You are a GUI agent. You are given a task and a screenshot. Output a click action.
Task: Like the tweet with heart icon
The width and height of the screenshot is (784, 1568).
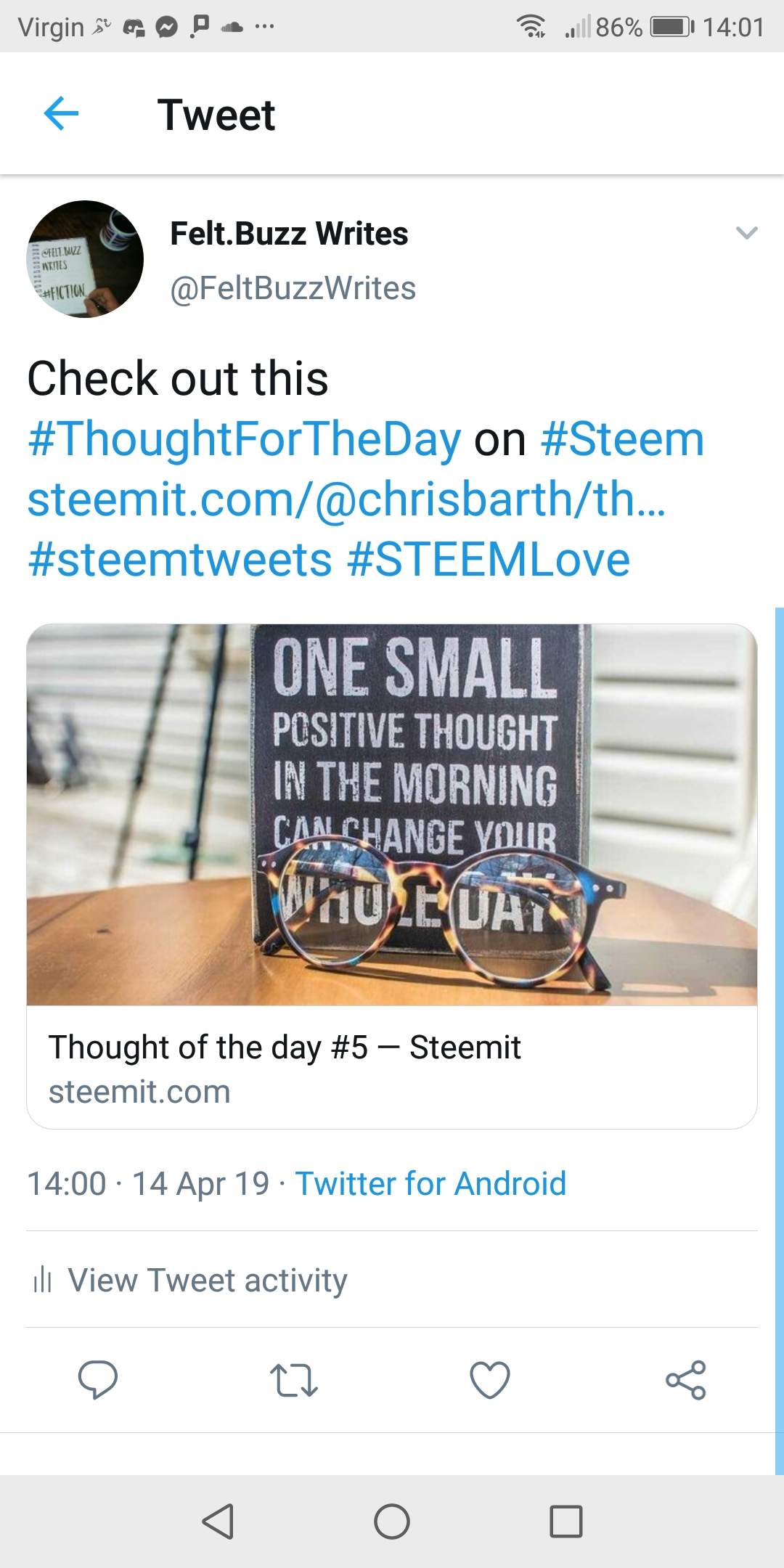click(490, 1379)
